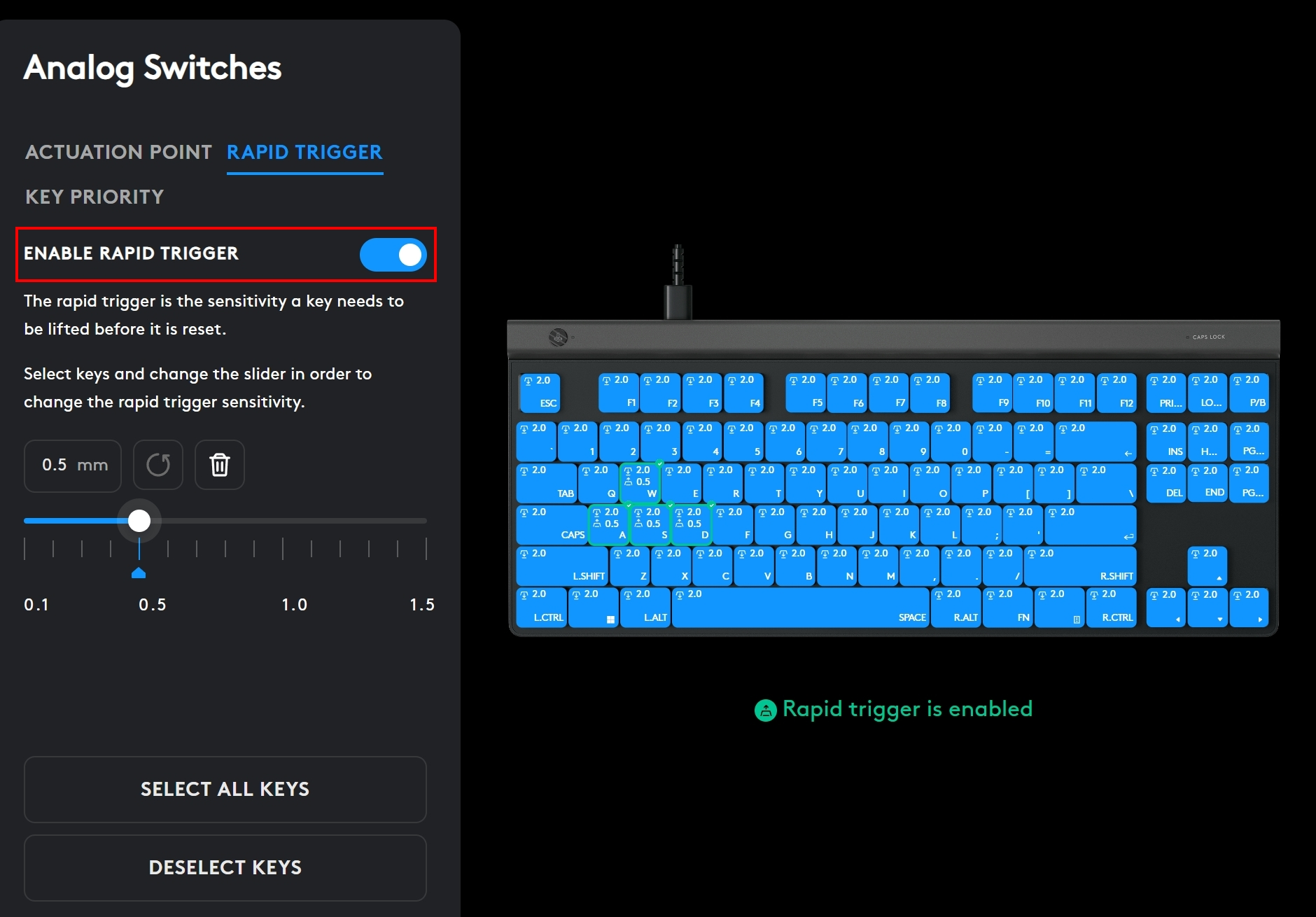The width and height of the screenshot is (1316, 917).
Task: Select the left arrow key
Action: pyautogui.click(x=1165, y=607)
